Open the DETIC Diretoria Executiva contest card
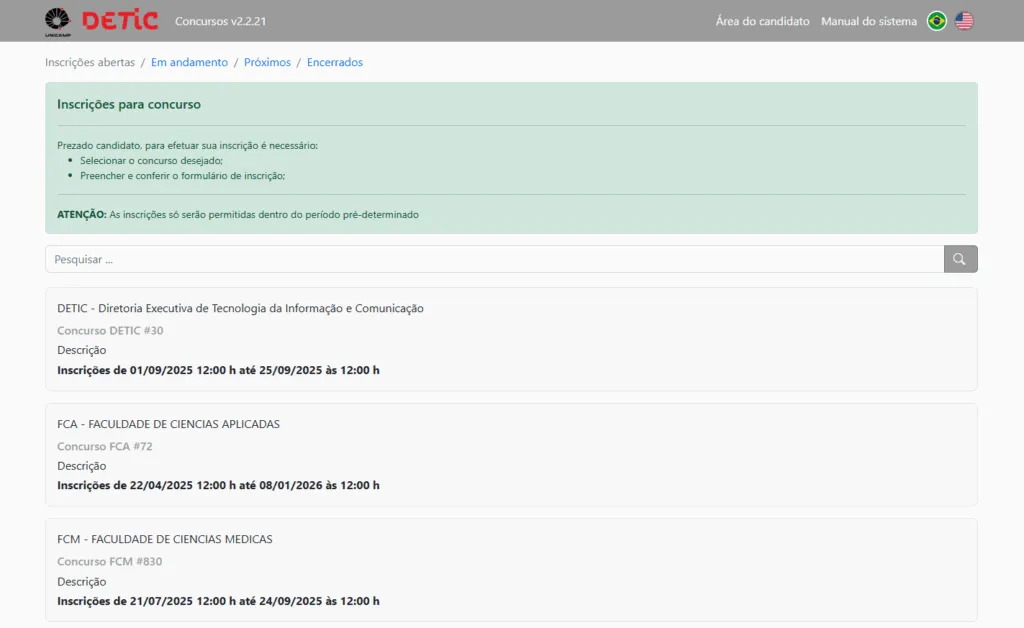The width and height of the screenshot is (1024, 628). click(240, 308)
